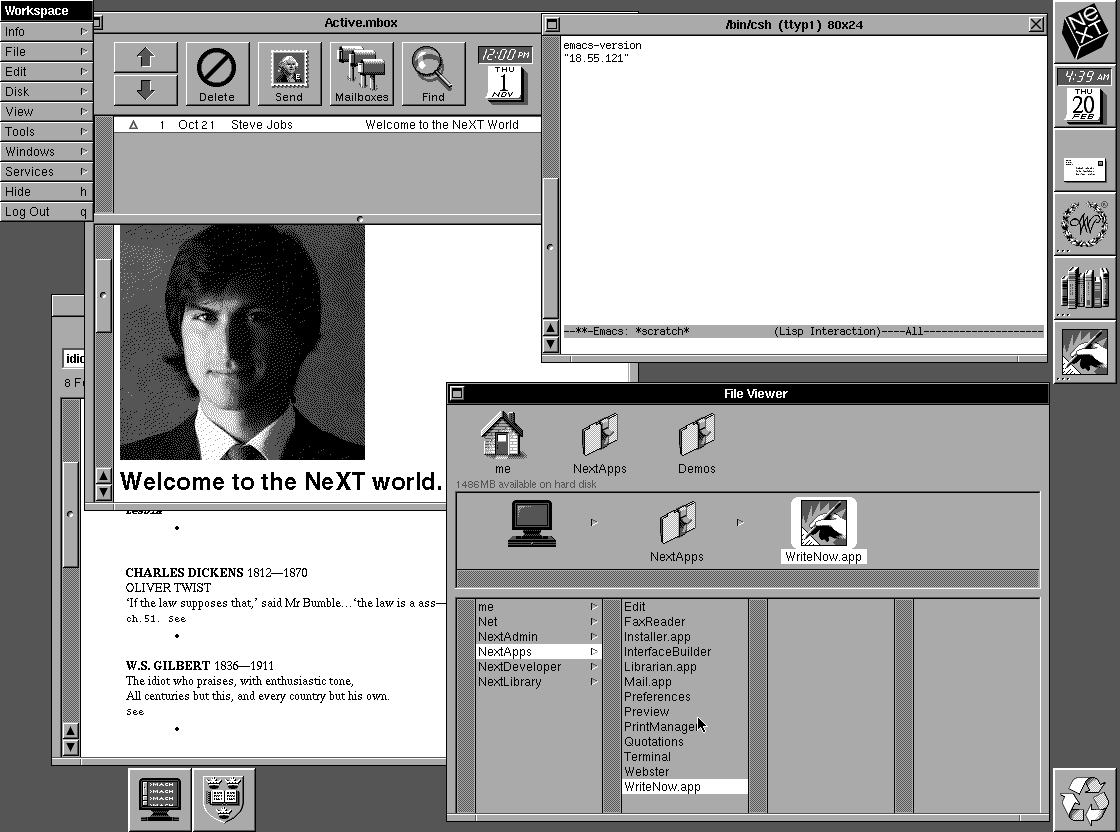Click the up arrow in Mail toolbar
This screenshot has width=1120, height=832.
146,58
